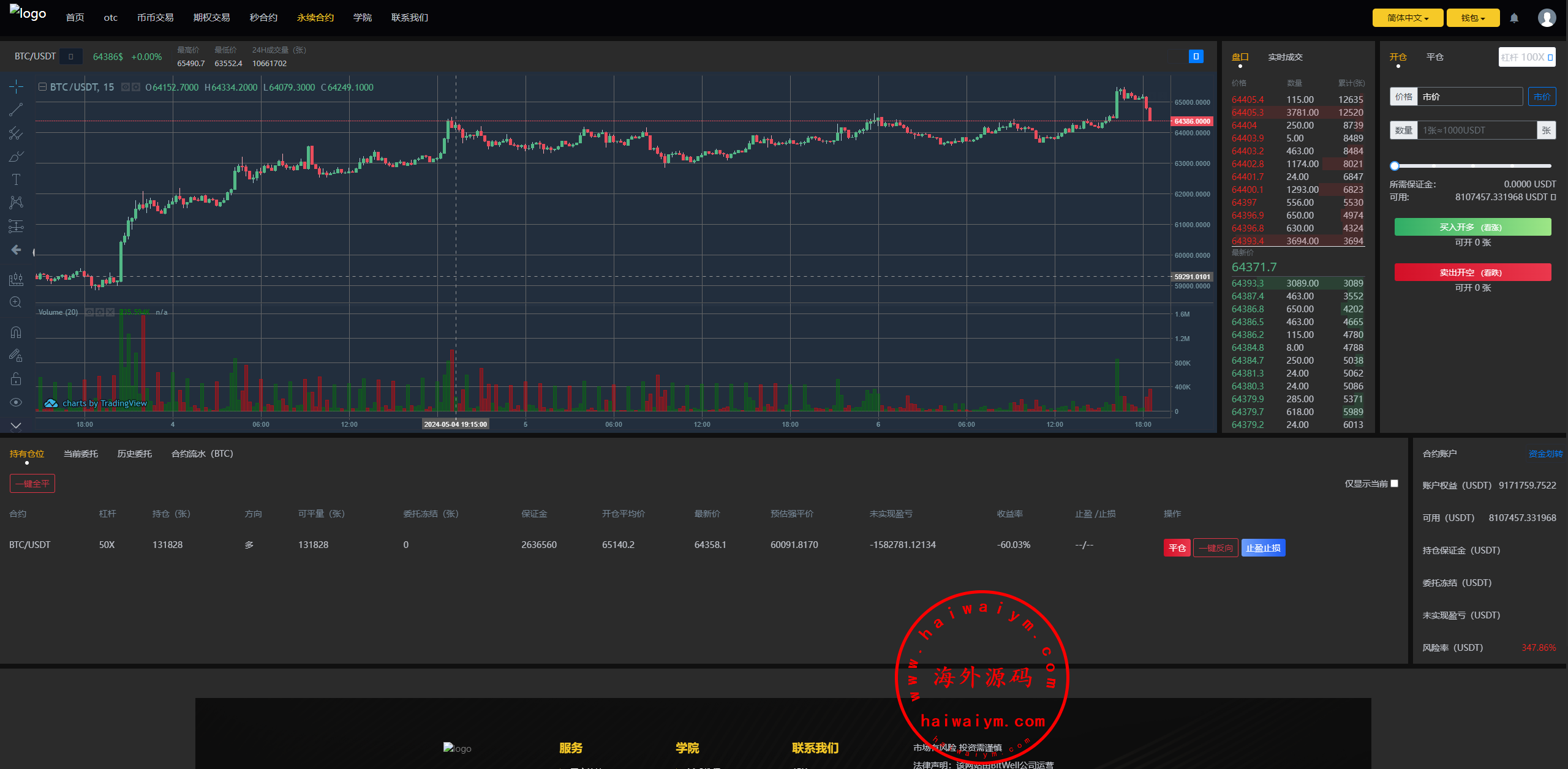Open notifications bell icon
1568x769 pixels.
click(x=1514, y=18)
